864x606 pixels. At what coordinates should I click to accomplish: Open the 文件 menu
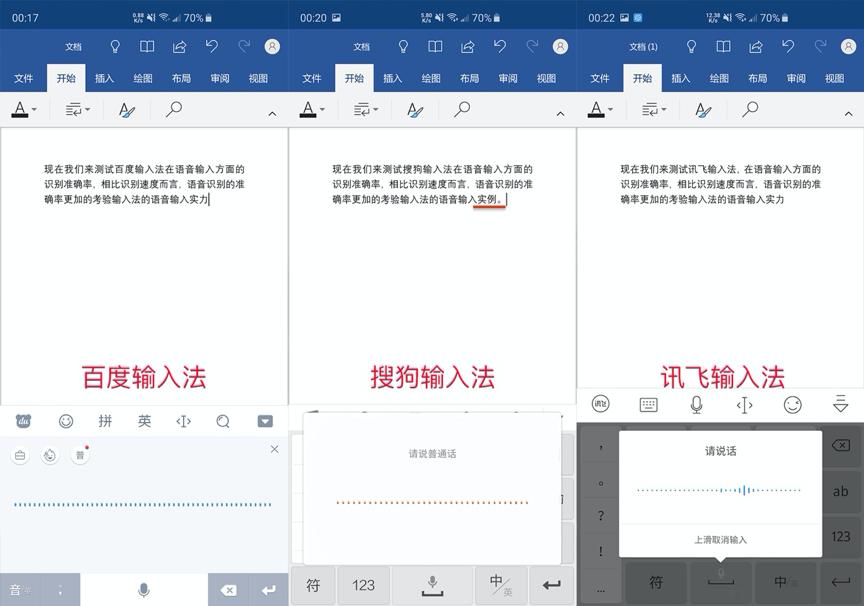pyautogui.click(x=24, y=77)
